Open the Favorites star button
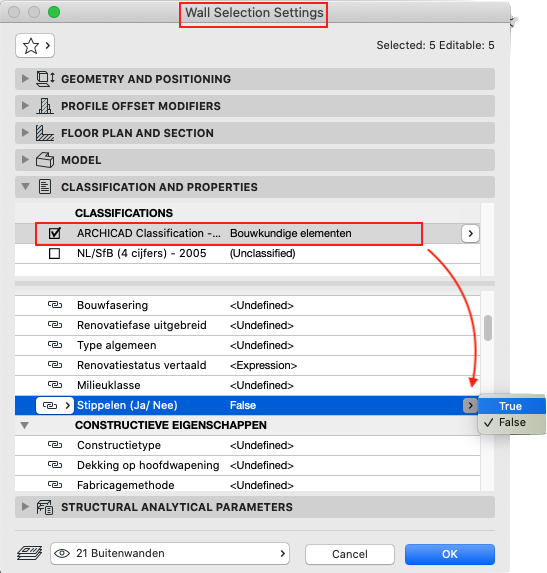This screenshot has height=573, width=547. pyautogui.click(x=35, y=46)
